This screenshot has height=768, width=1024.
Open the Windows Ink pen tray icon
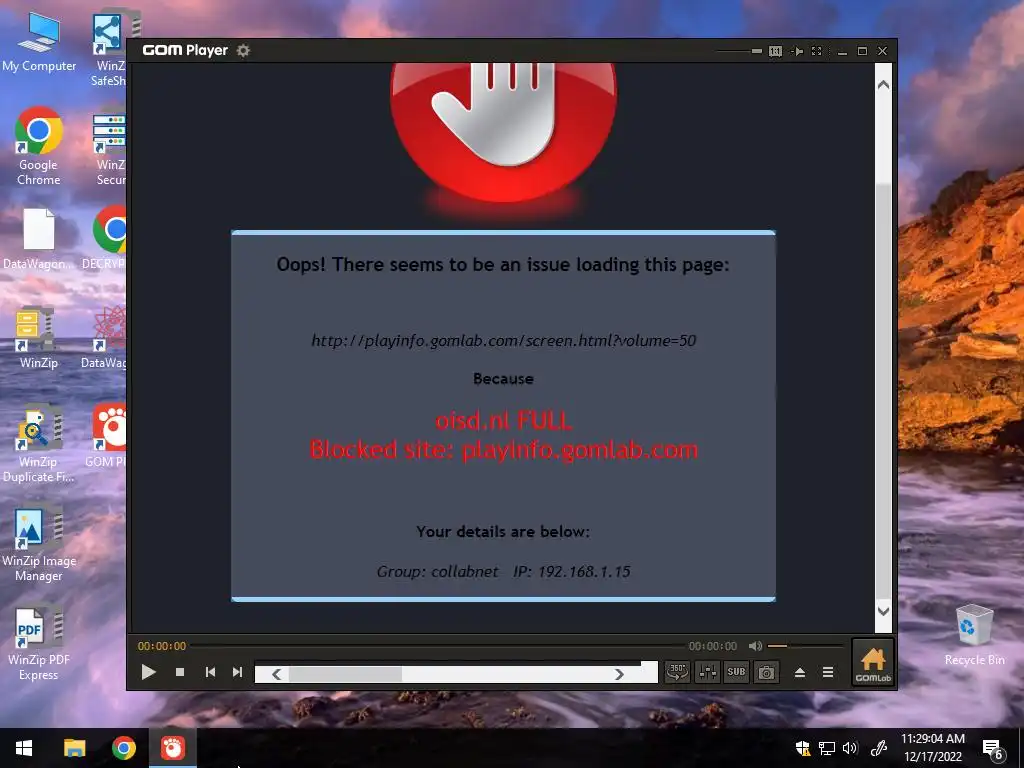879,748
